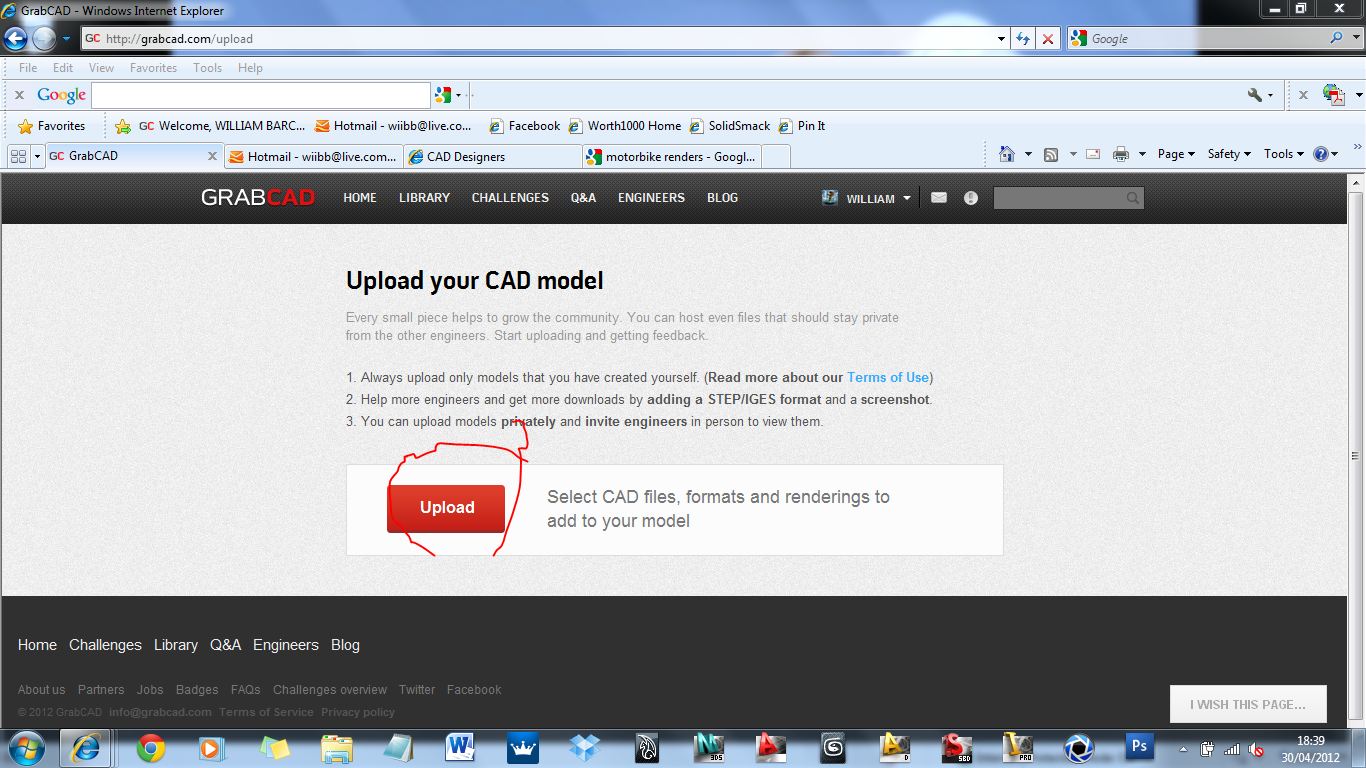Expand the tab list dropdown arrow
This screenshot has height=768, width=1366.
(38, 156)
